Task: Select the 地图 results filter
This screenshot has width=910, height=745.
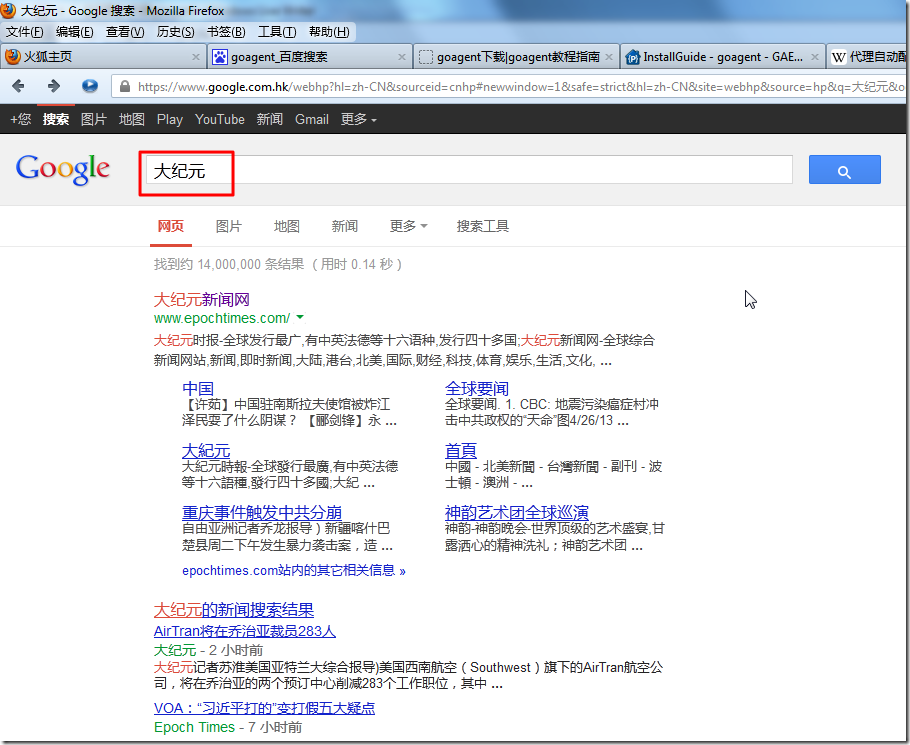Action: [287, 226]
